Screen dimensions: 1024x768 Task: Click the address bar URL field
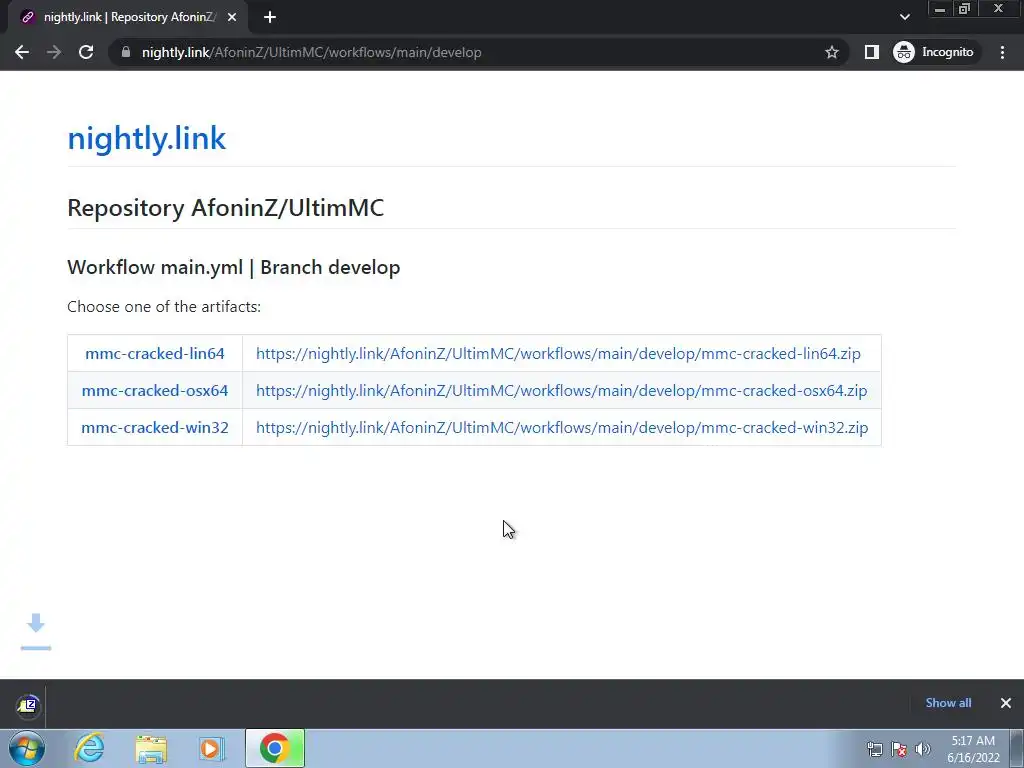(480, 52)
